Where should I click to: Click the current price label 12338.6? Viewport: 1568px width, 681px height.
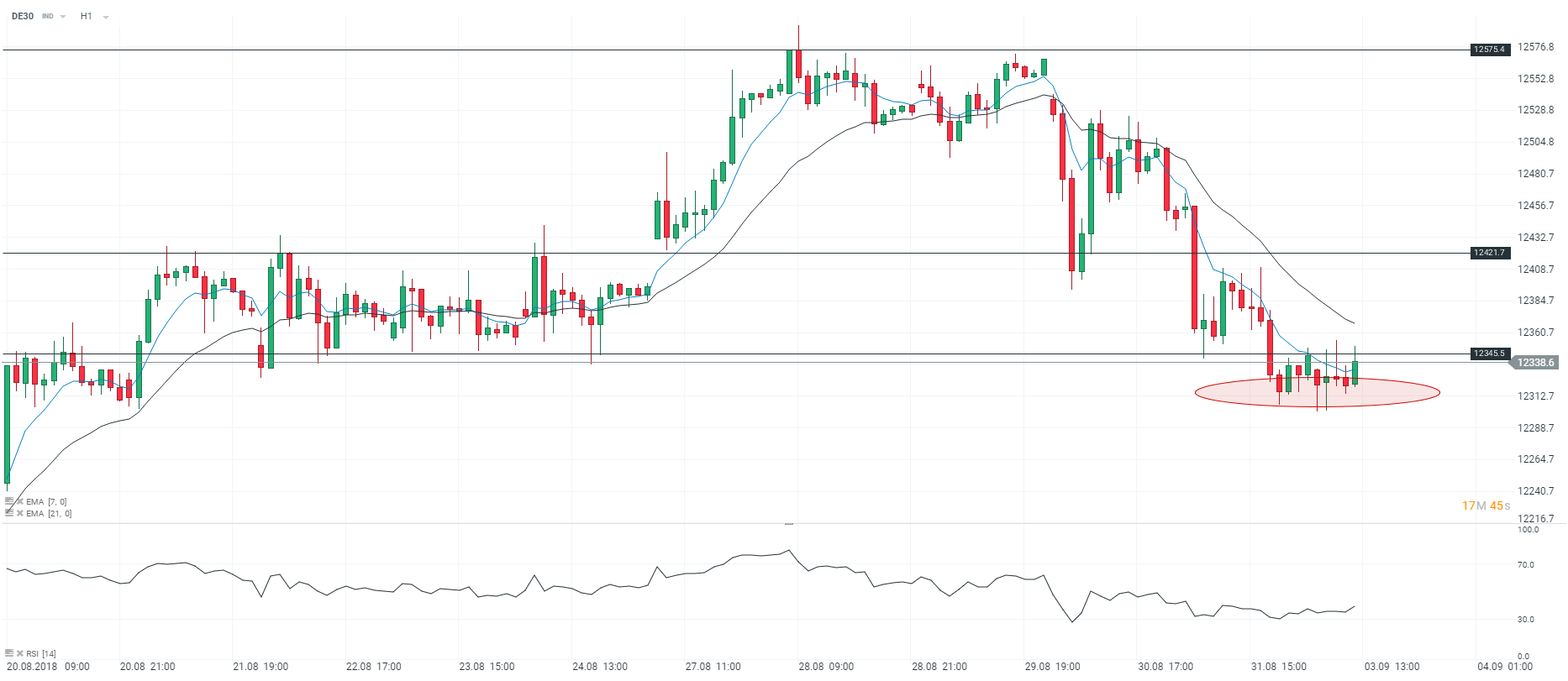click(x=1535, y=363)
